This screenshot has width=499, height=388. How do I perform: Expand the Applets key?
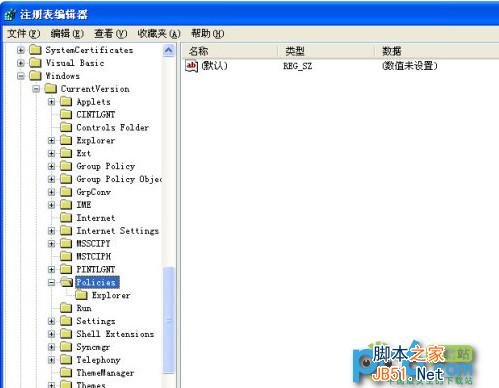point(51,102)
